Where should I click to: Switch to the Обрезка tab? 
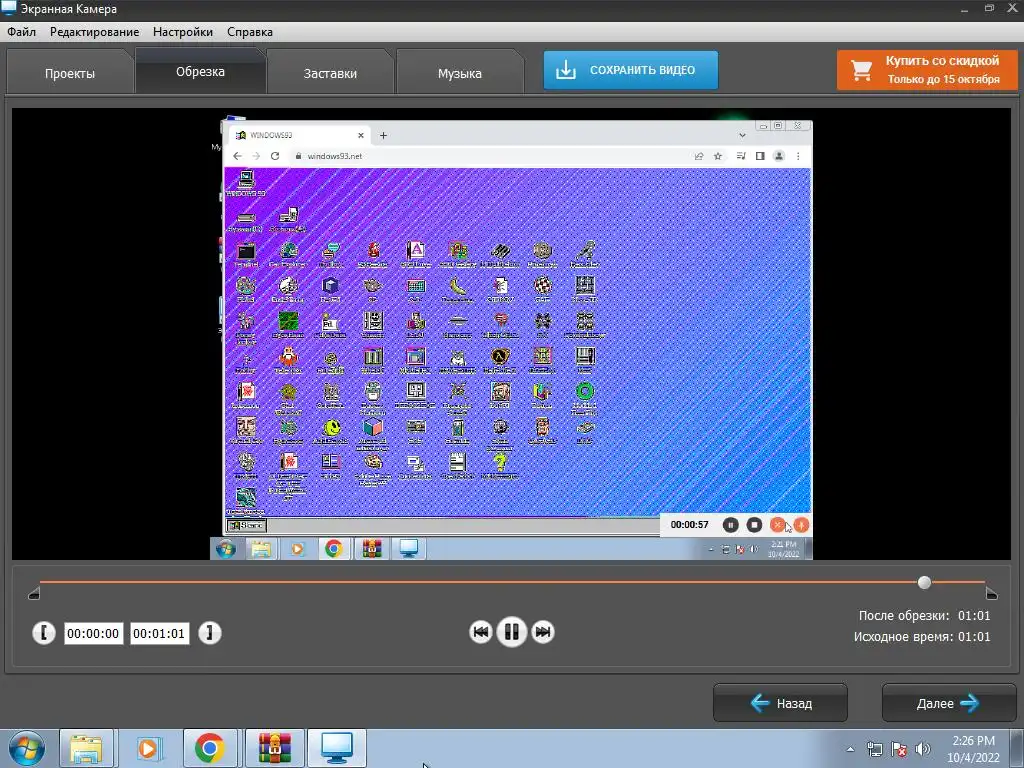pos(200,71)
